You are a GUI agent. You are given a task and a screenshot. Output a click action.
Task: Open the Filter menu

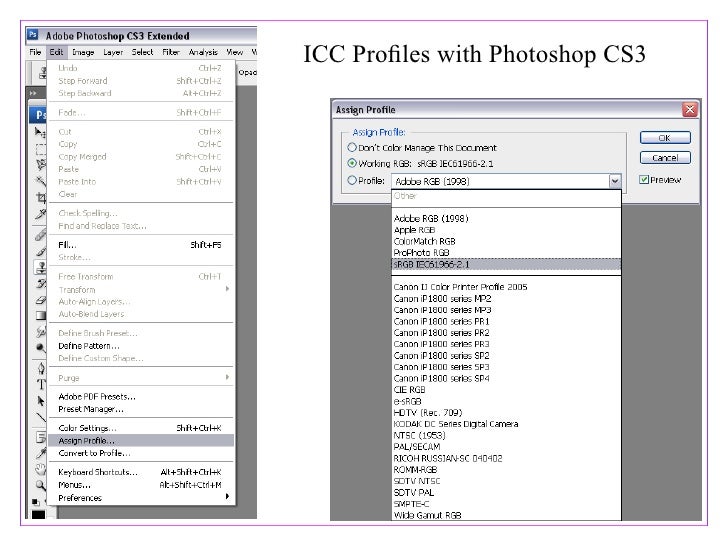coord(170,52)
